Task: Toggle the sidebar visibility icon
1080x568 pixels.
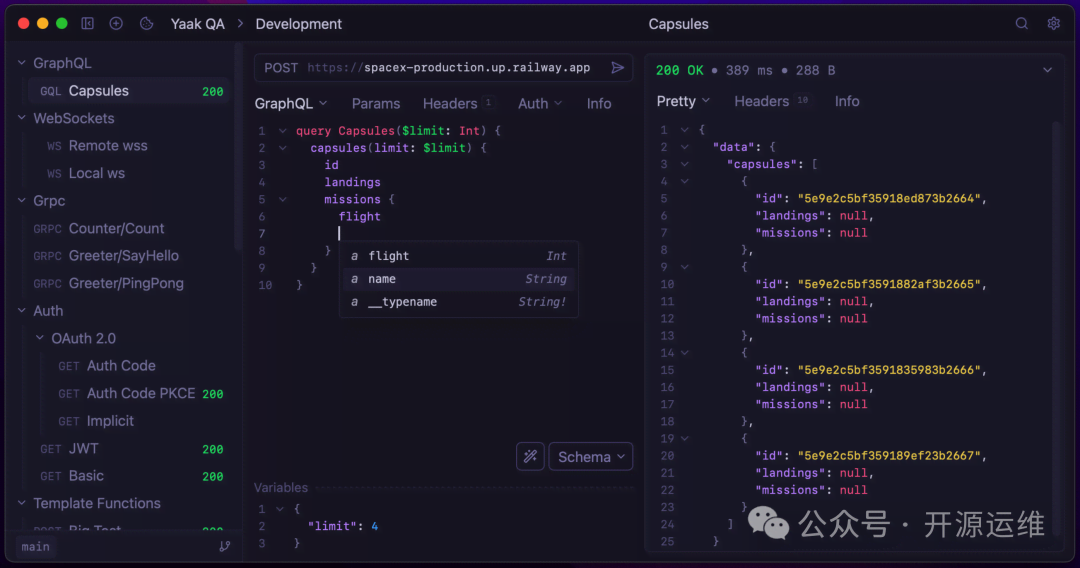Action: (x=88, y=23)
